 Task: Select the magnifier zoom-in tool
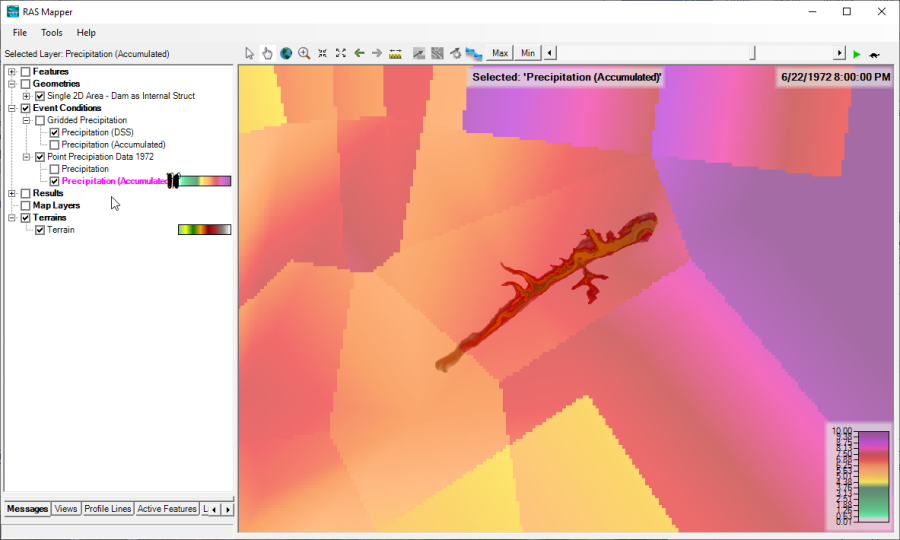pyautogui.click(x=304, y=53)
